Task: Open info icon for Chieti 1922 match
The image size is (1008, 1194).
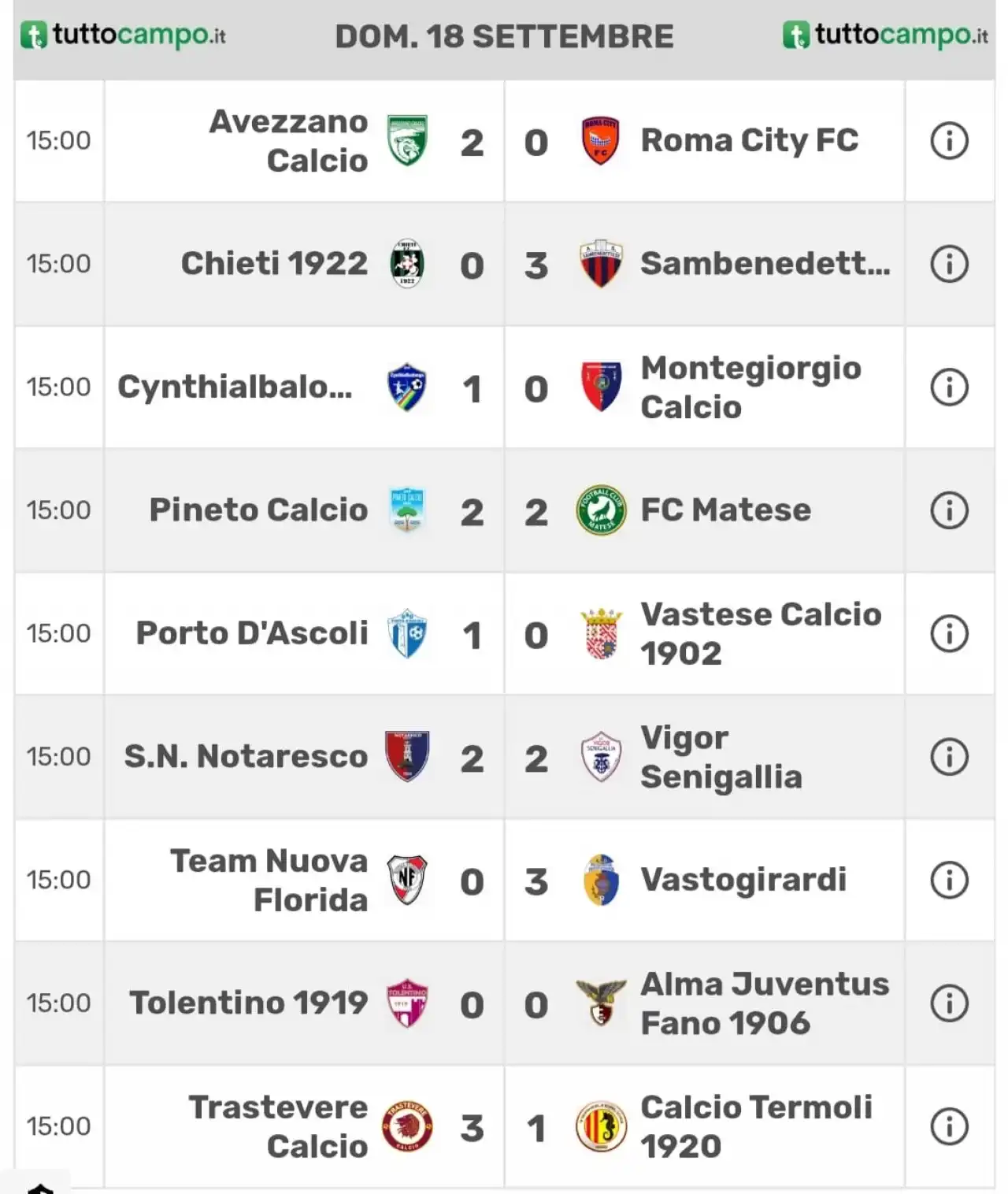Action: pos(949,264)
